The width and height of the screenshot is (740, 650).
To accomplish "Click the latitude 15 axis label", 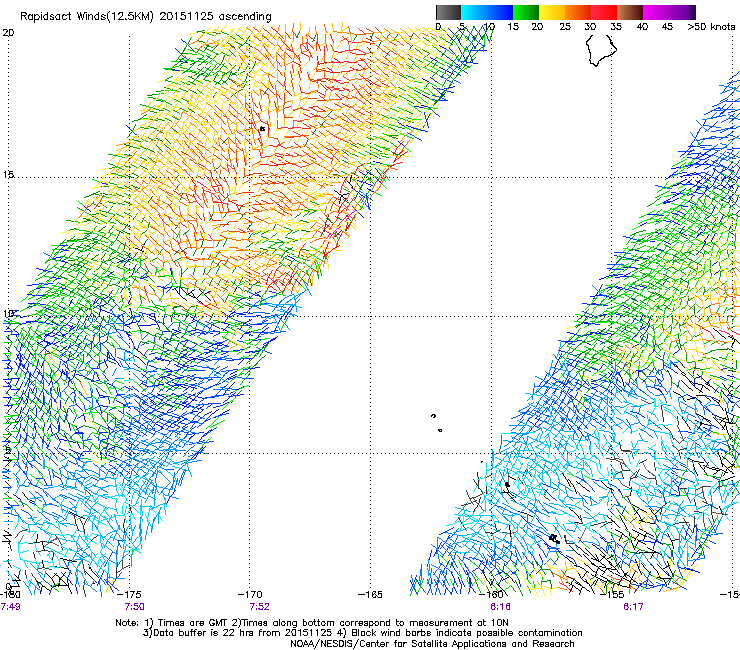I will tap(8, 175).
